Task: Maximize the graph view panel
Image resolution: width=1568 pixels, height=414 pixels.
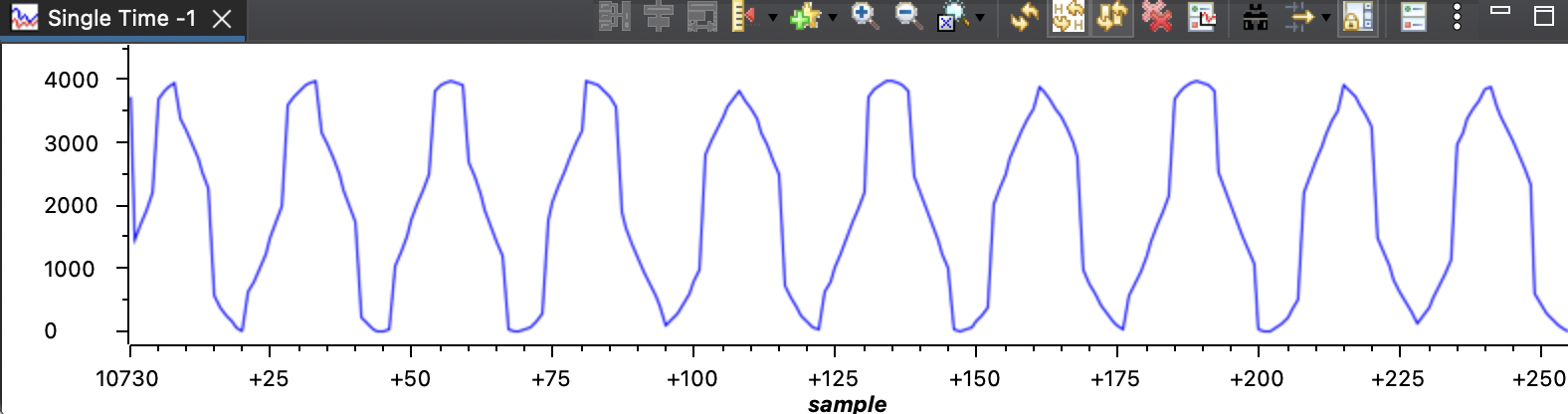Action: [x=1544, y=15]
